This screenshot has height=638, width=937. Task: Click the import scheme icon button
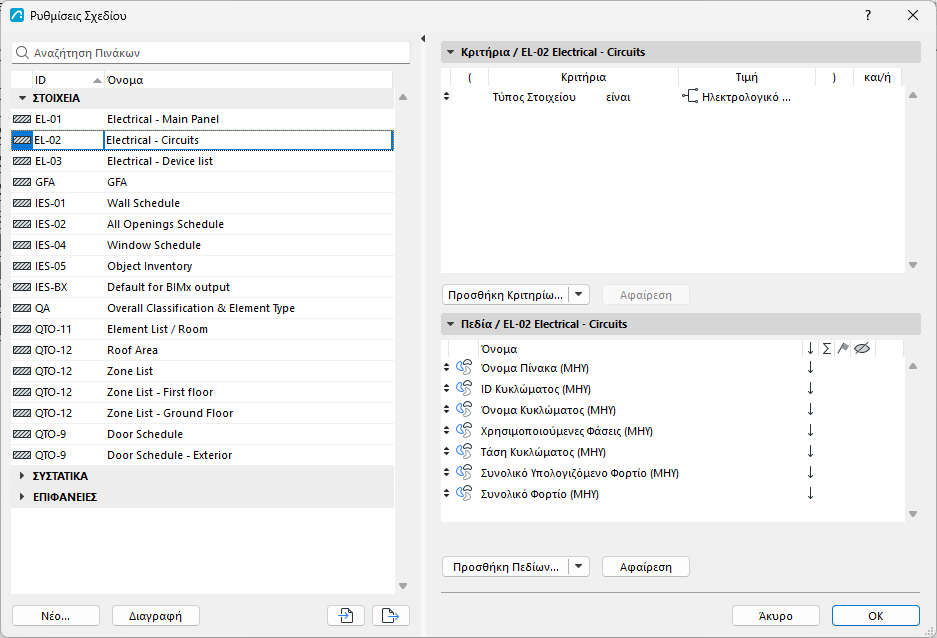[x=346, y=615]
